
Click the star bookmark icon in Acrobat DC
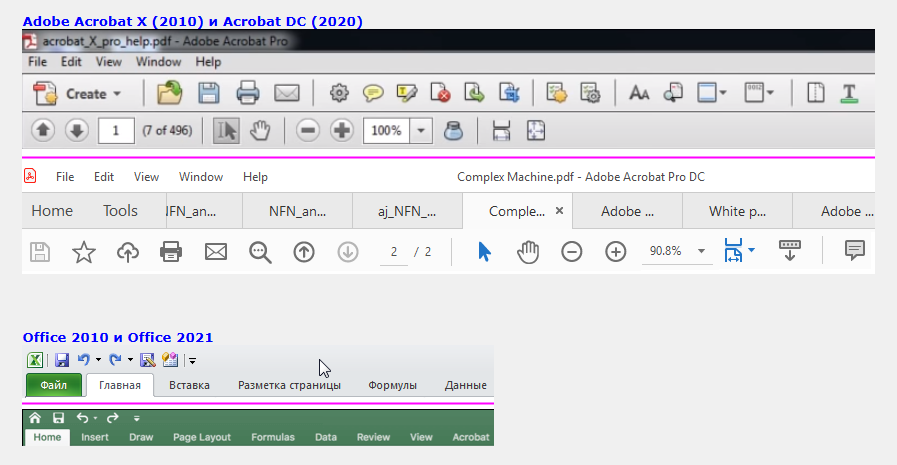pyautogui.click(x=84, y=252)
